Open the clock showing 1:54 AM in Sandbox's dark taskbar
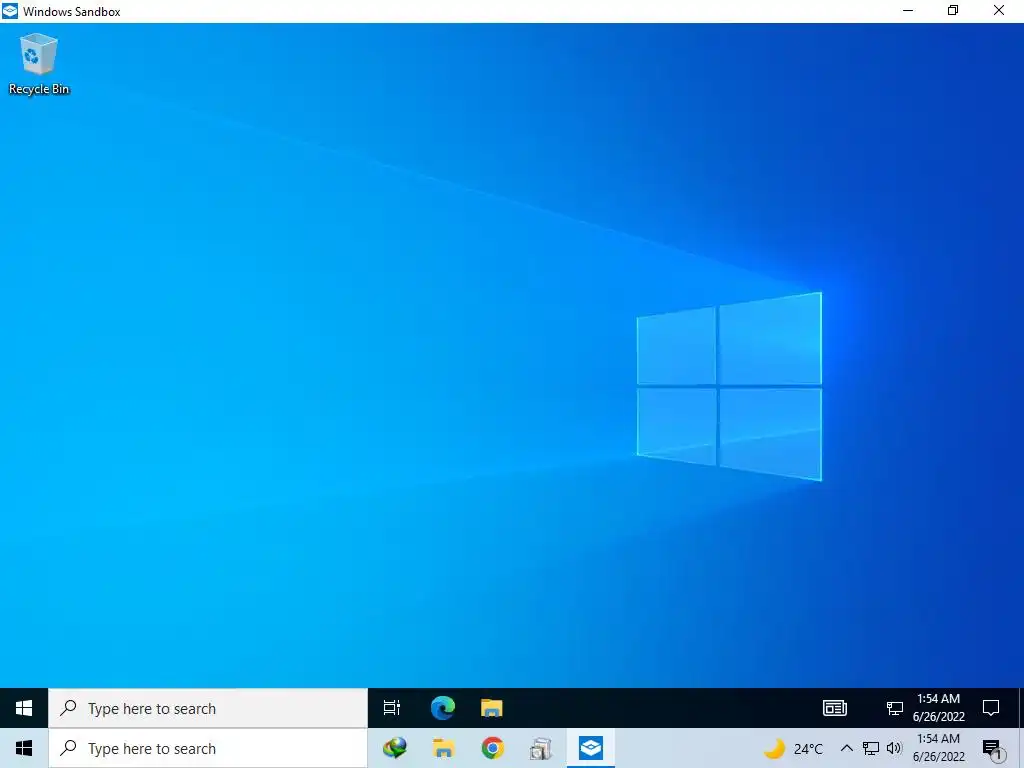 point(938,708)
